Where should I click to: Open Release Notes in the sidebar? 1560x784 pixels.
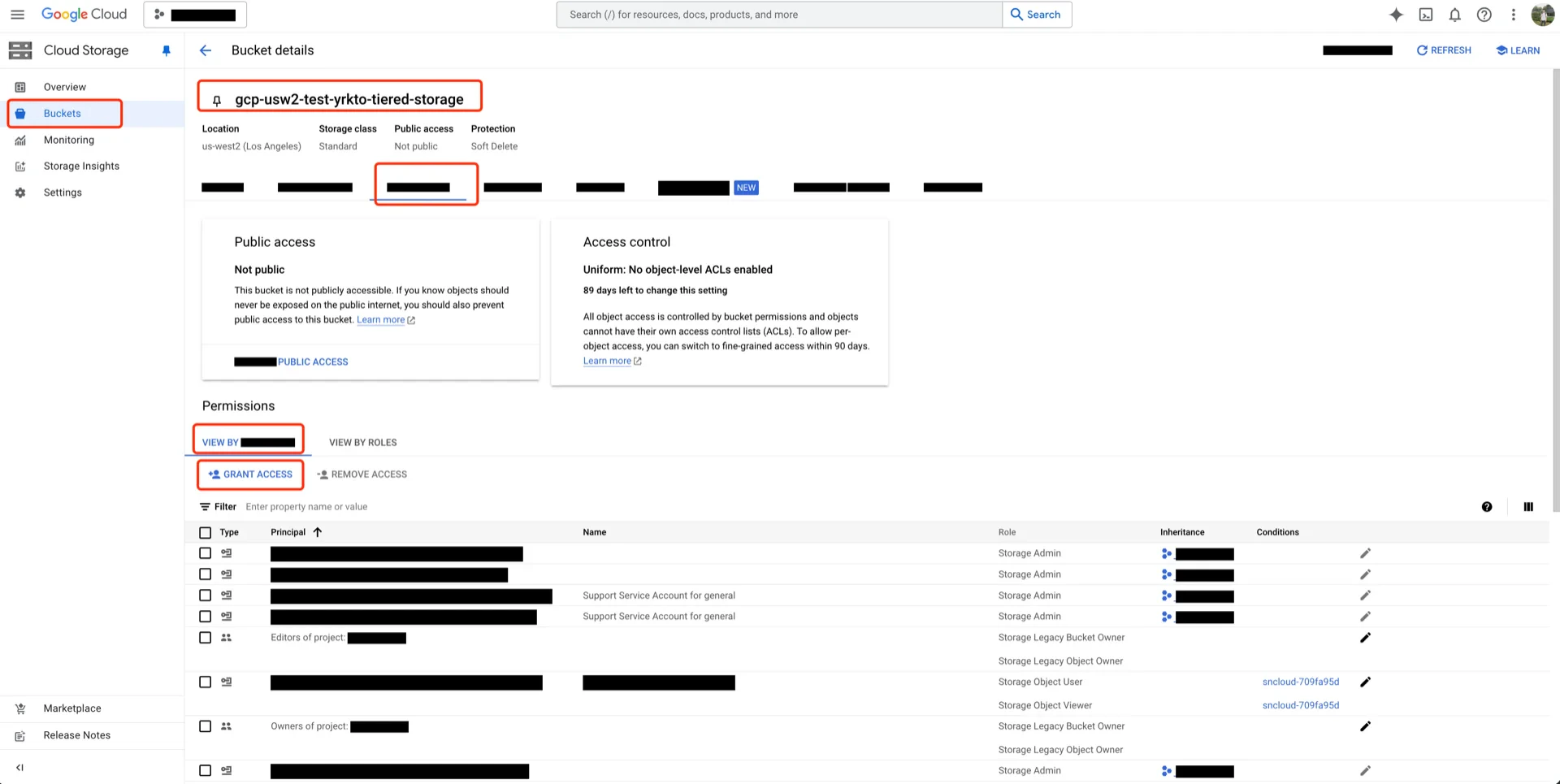(77, 735)
